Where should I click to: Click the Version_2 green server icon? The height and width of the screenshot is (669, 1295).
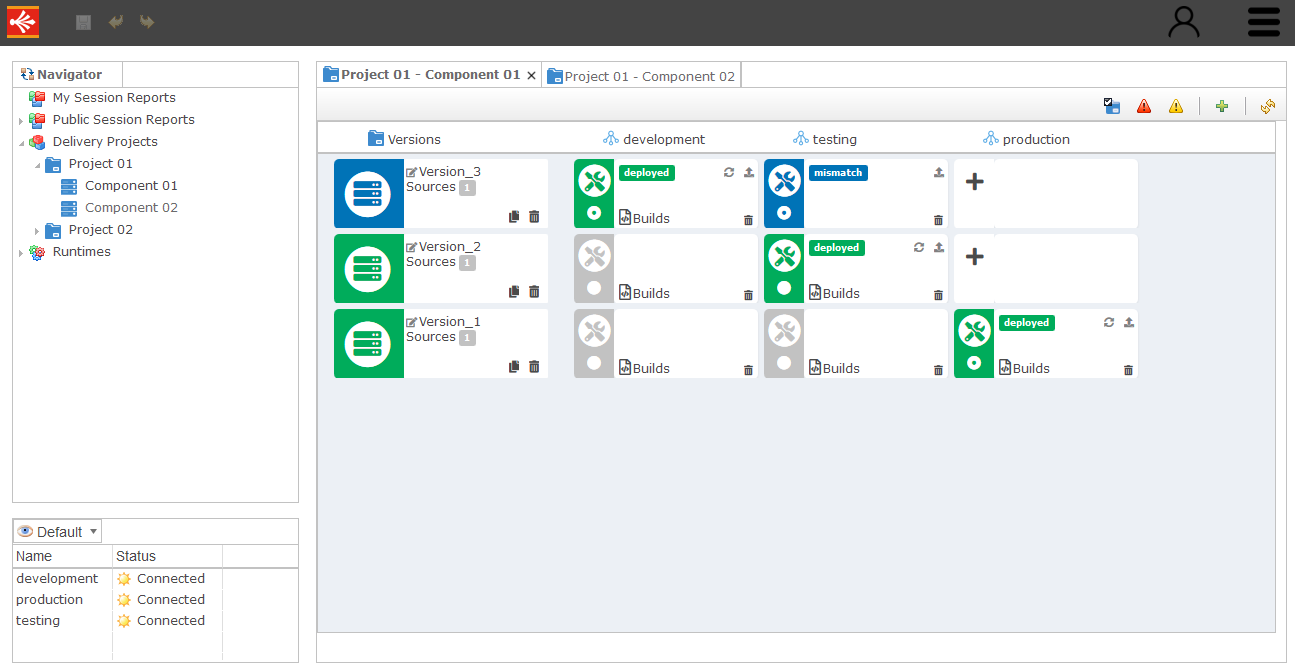(369, 268)
